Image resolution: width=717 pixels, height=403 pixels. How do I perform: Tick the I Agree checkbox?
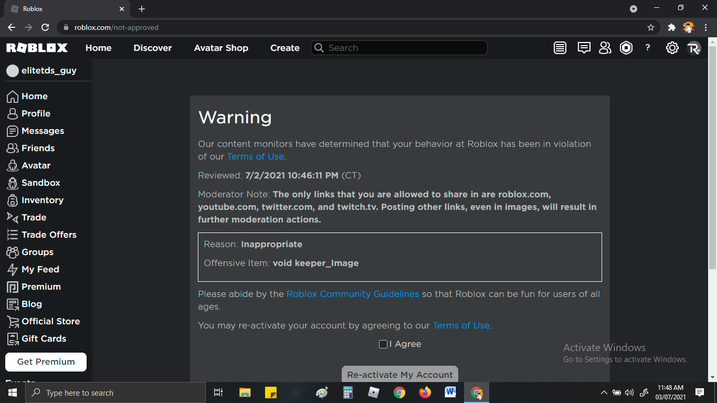[383, 344]
